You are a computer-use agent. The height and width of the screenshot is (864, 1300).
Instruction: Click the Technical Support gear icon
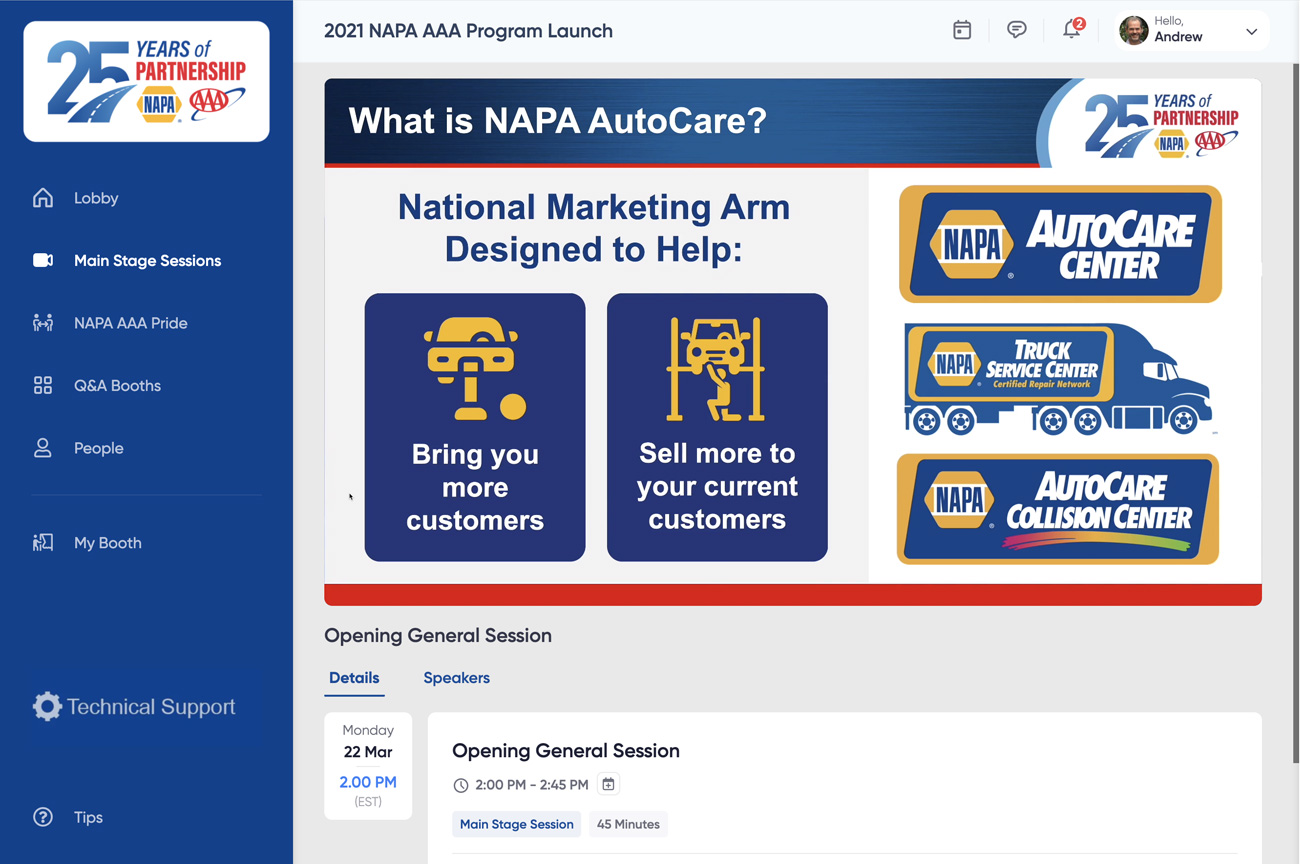tap(46, 707)
